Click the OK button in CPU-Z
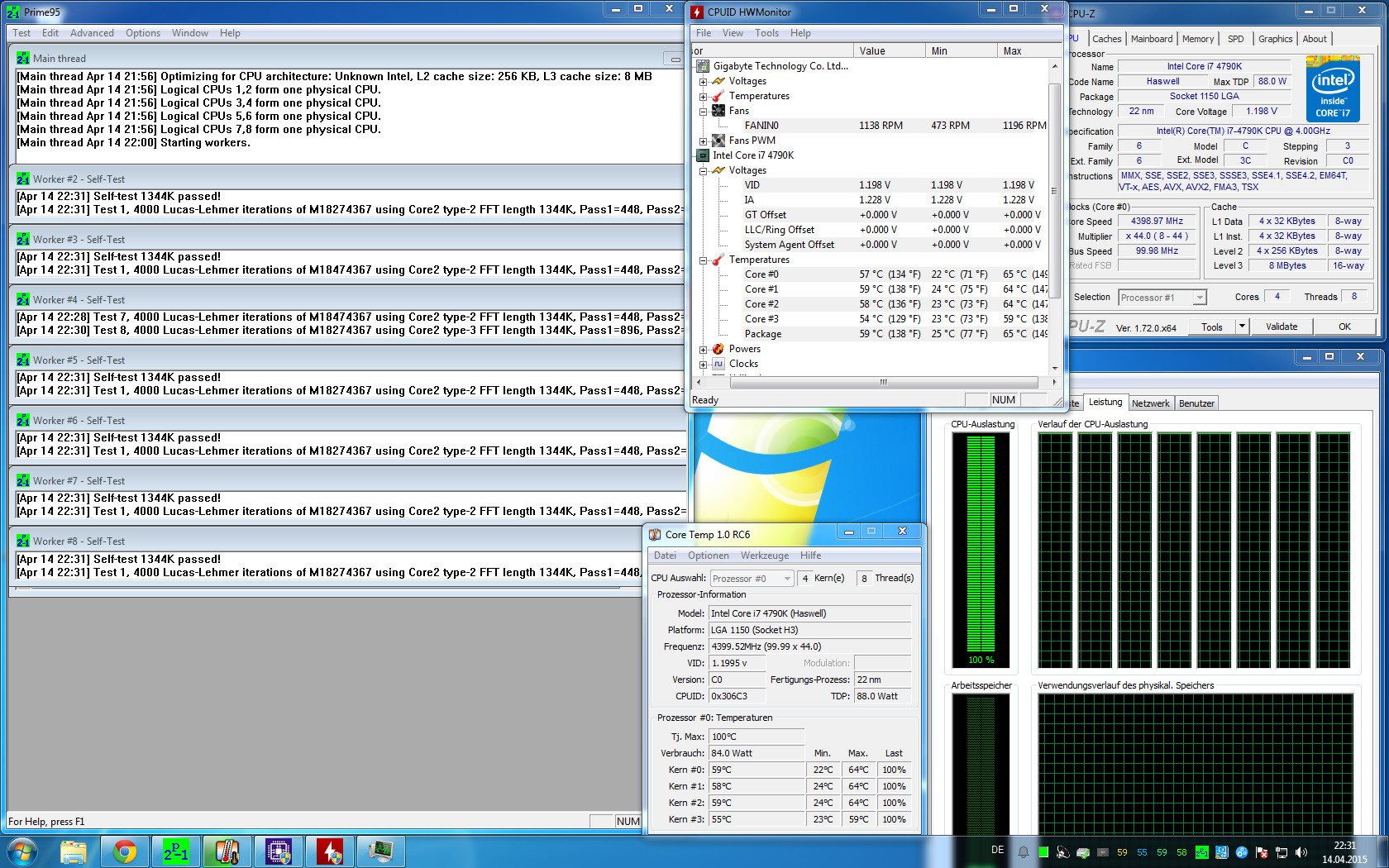Viewport: 1389px width, 868px height. (x=1344, y=327)
